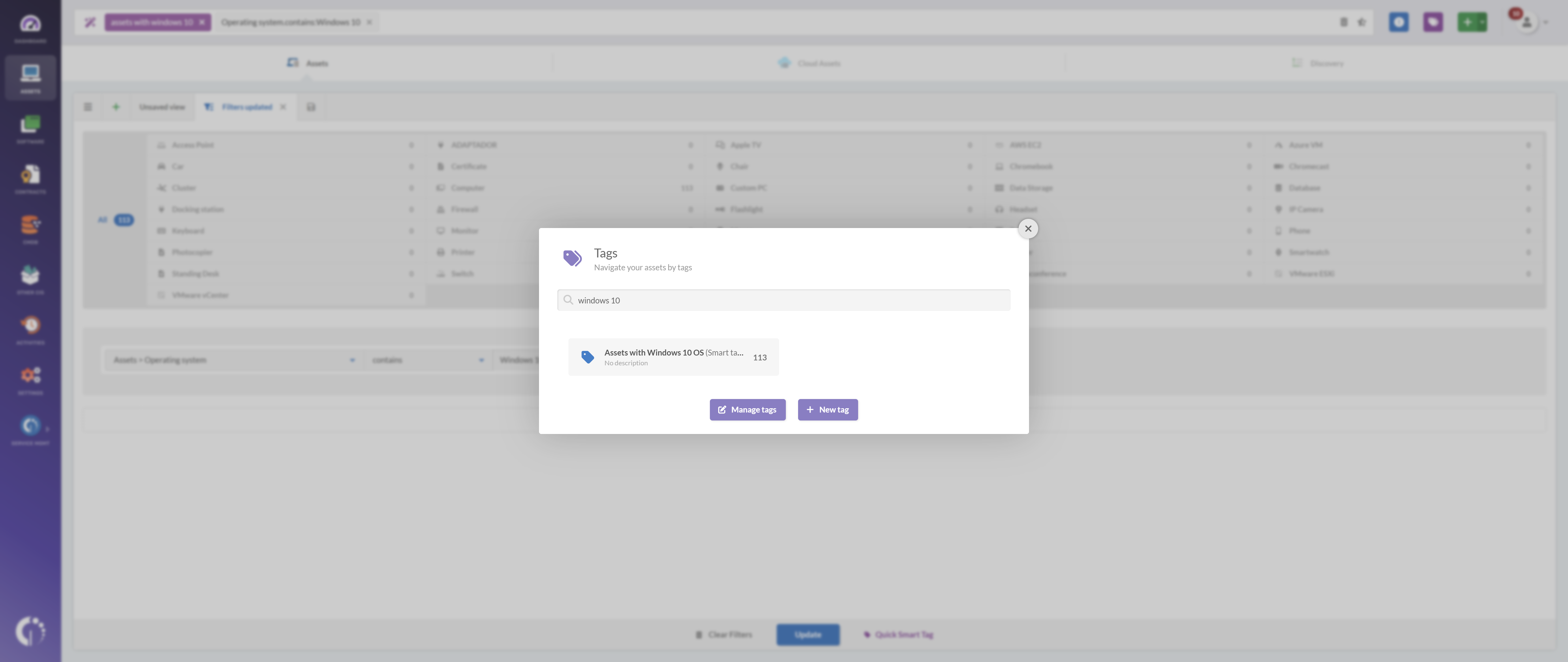1568x662 pixels.
Task: Expand the caret next to the user avatar
Action: point(1545,23)
